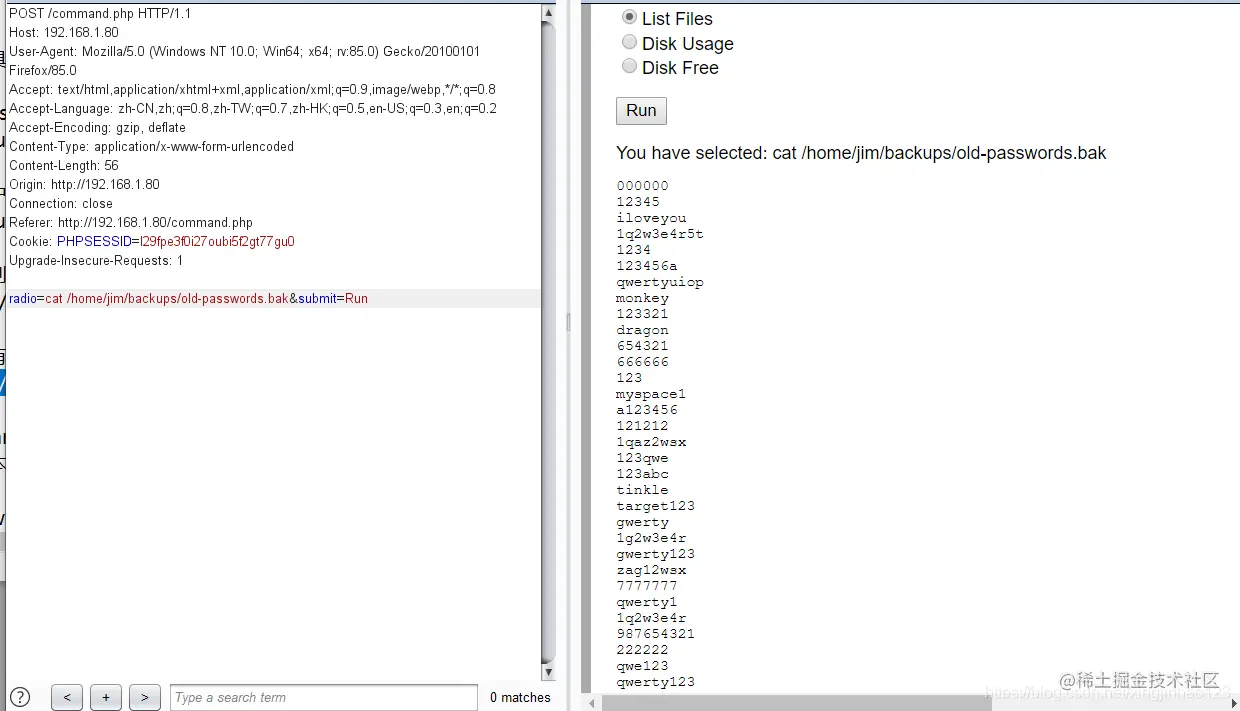1240x711 pixels.
Task: Click the response pane horizontal scrollbar
Action: 797,702
